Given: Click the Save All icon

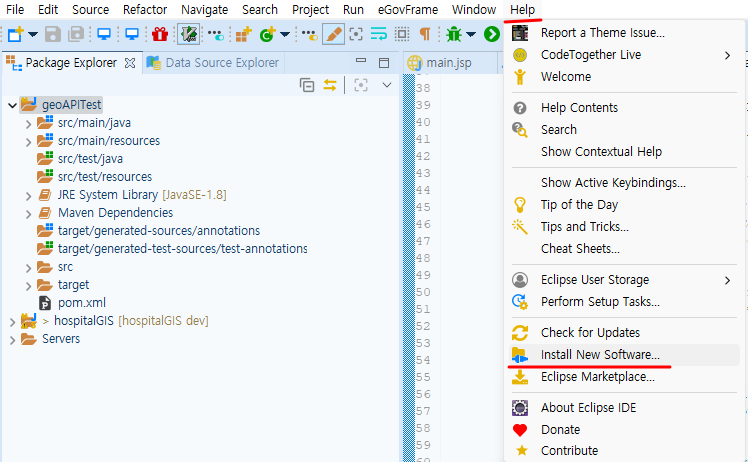Looking at the screenshot, I should point(76,34).
